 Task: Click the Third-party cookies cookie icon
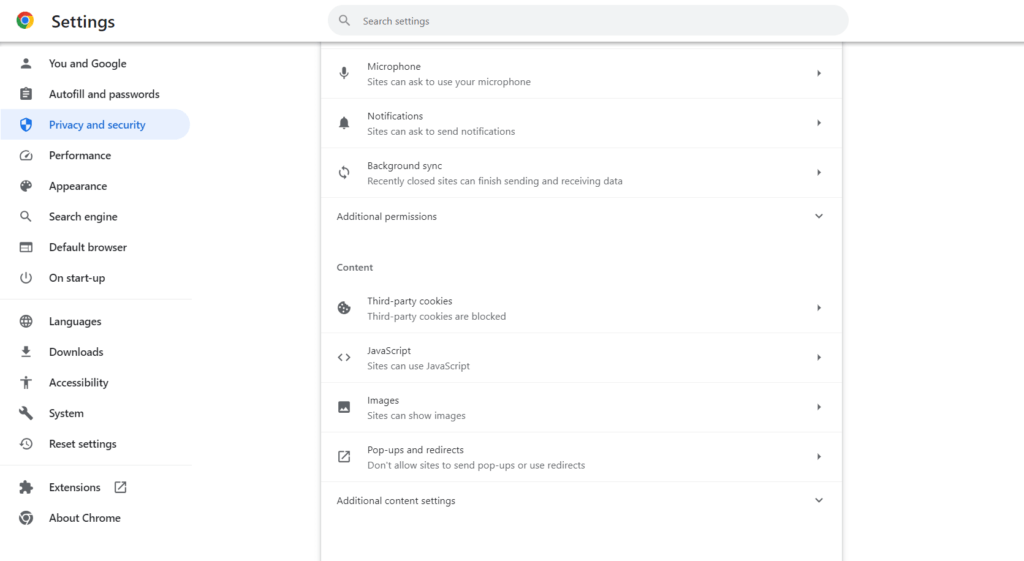point(344,308)
